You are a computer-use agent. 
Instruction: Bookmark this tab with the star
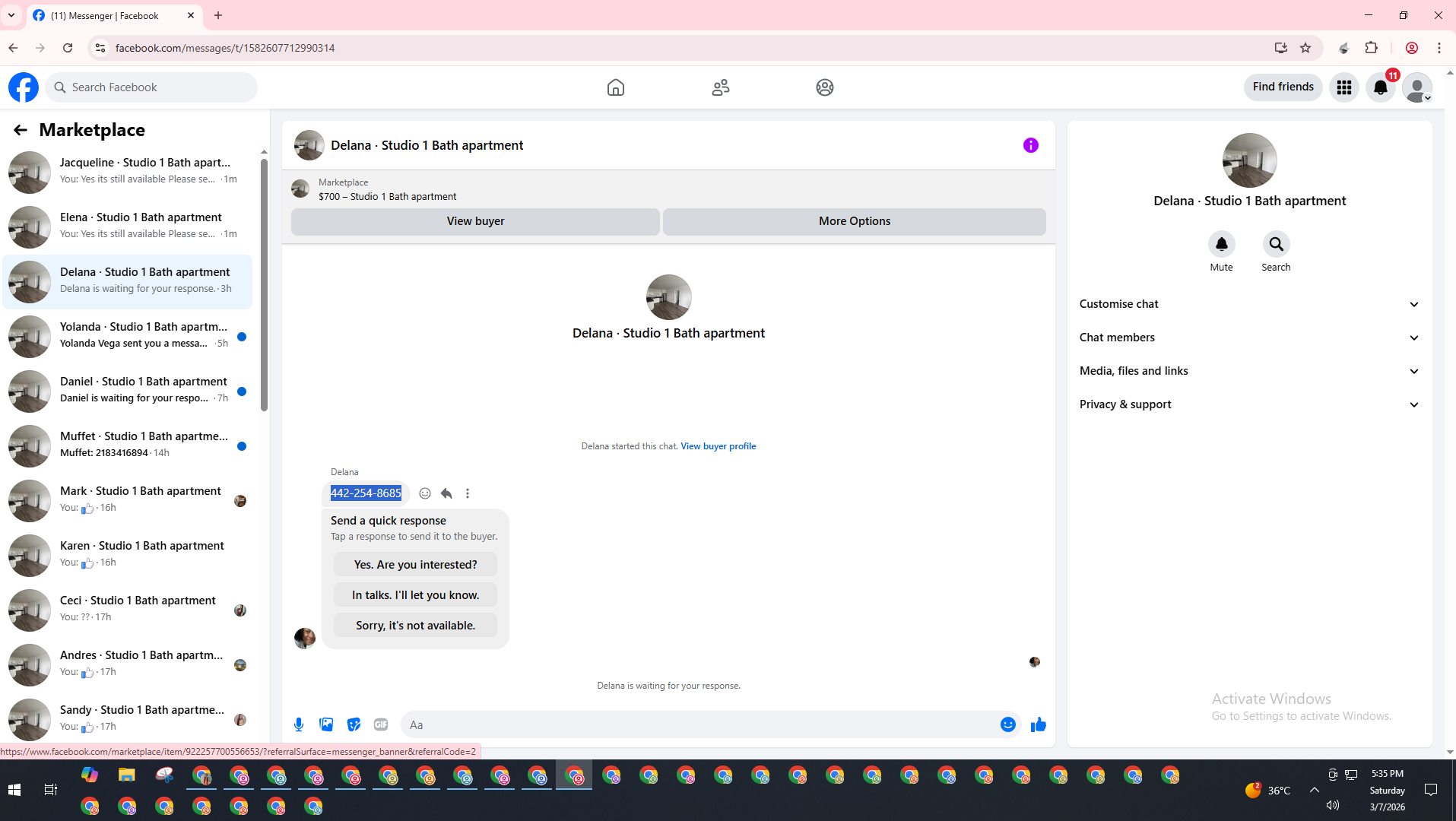[x=1305, y=48]
